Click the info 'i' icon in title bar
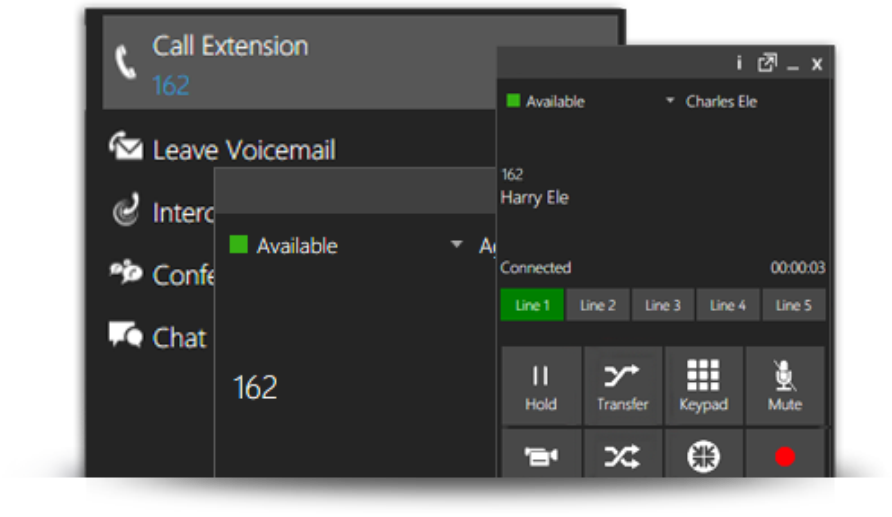 tap(739, 63)
